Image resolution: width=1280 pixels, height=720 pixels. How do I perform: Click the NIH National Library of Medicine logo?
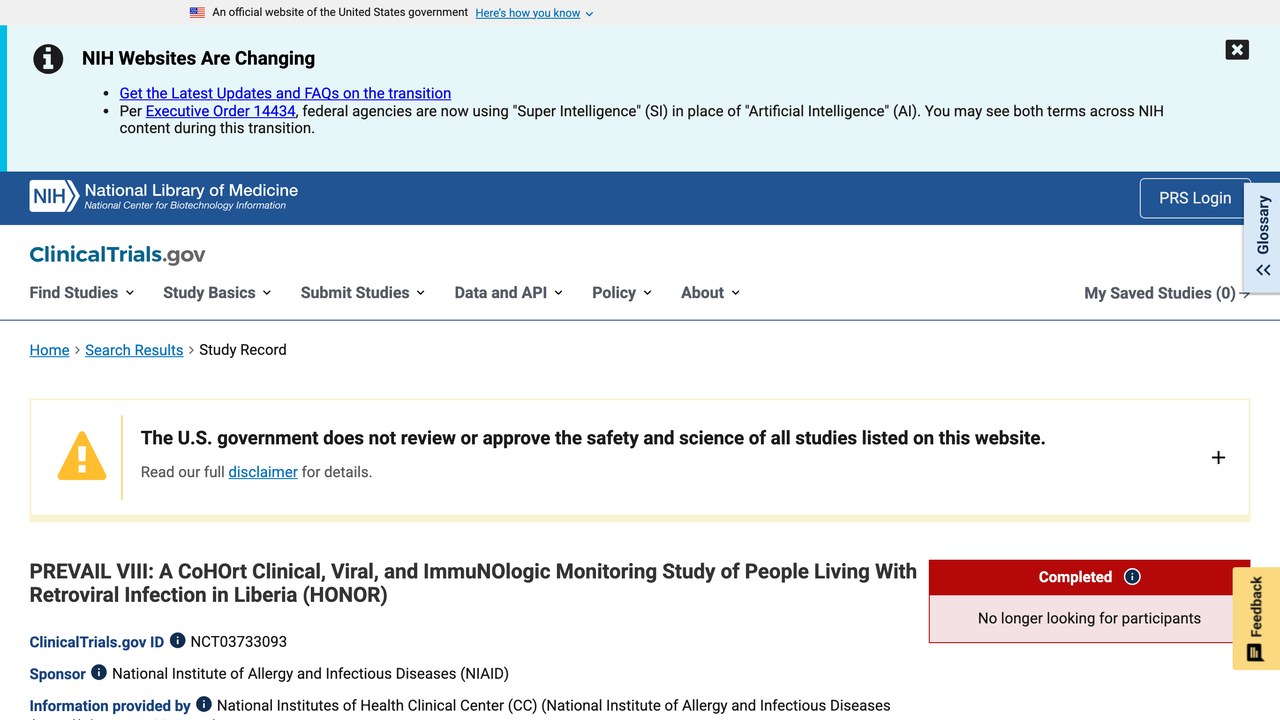(x=164, y=196)
